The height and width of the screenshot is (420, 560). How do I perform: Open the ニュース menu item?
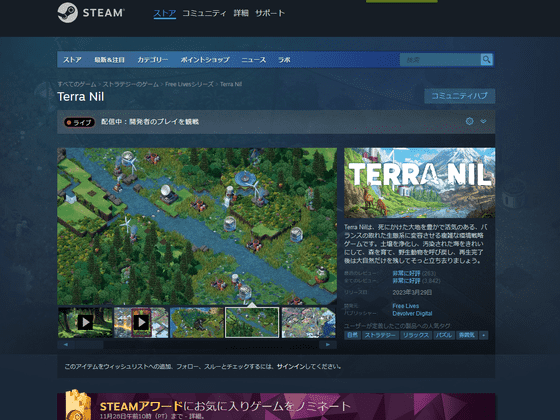(254, 60)
